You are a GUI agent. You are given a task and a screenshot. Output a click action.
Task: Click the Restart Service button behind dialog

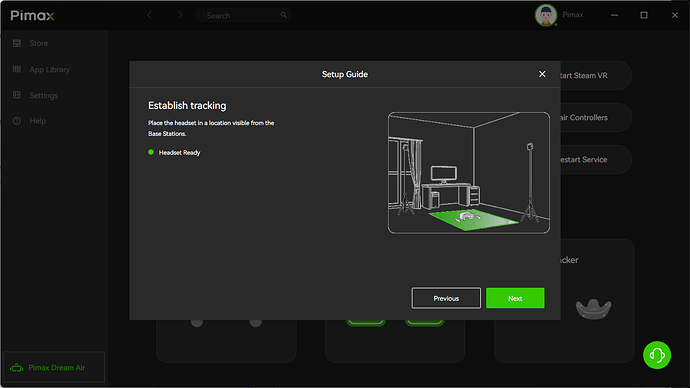[596, 159]
